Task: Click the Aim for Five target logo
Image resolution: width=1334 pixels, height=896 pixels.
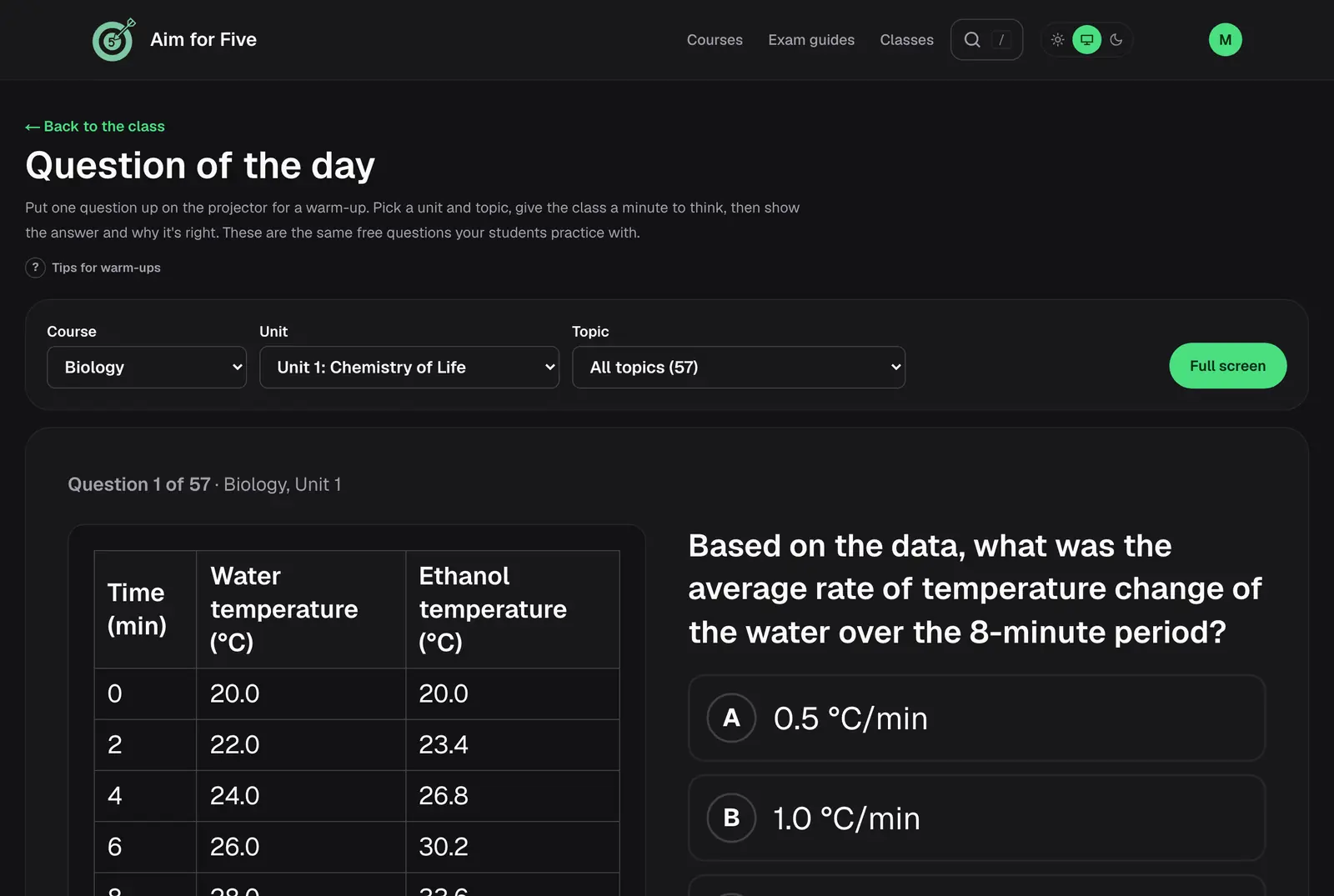Action: pyautogui.click(x=114, y=39)
